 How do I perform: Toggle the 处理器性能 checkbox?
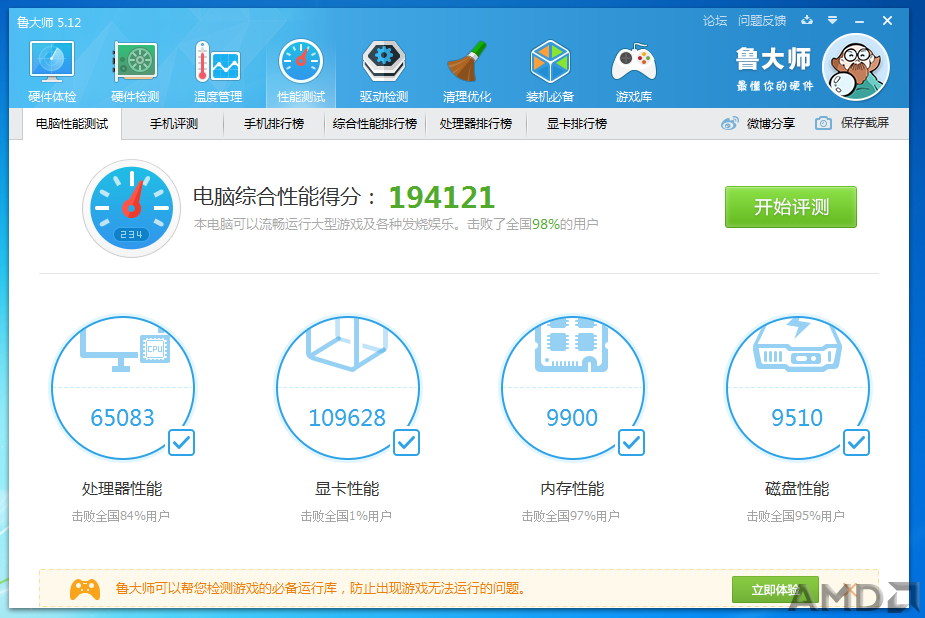tap(181, 442)
